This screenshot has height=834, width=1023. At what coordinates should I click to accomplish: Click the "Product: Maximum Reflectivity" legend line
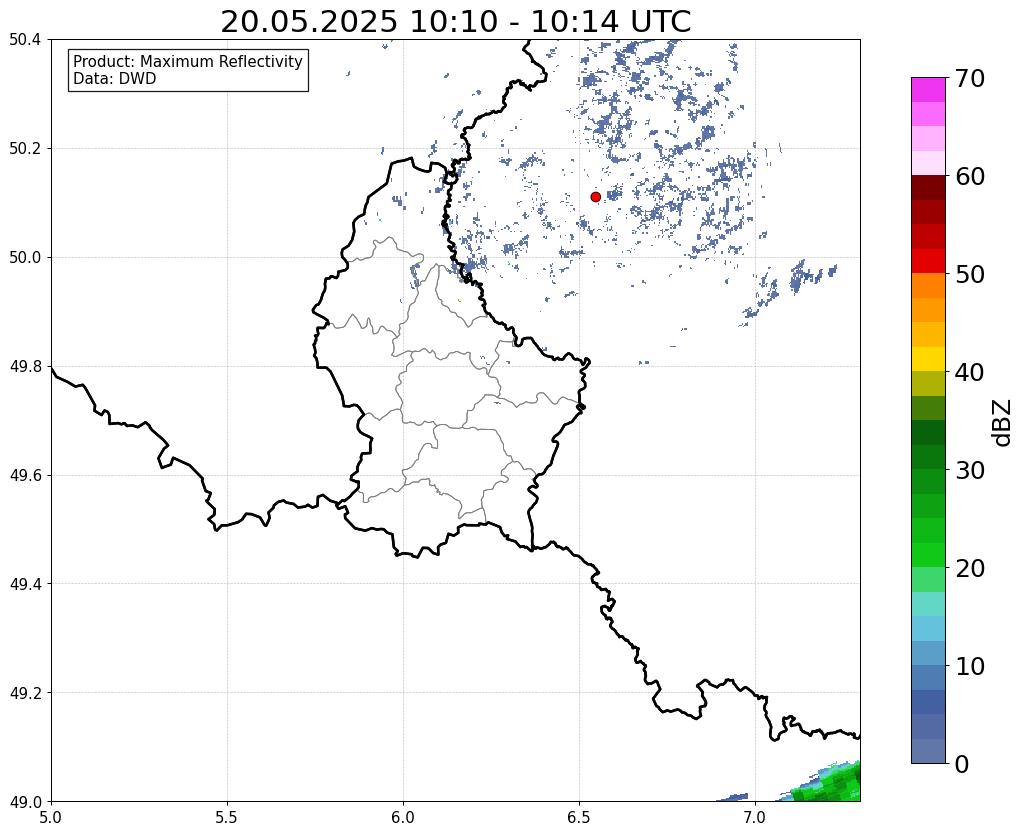[188, 61]
